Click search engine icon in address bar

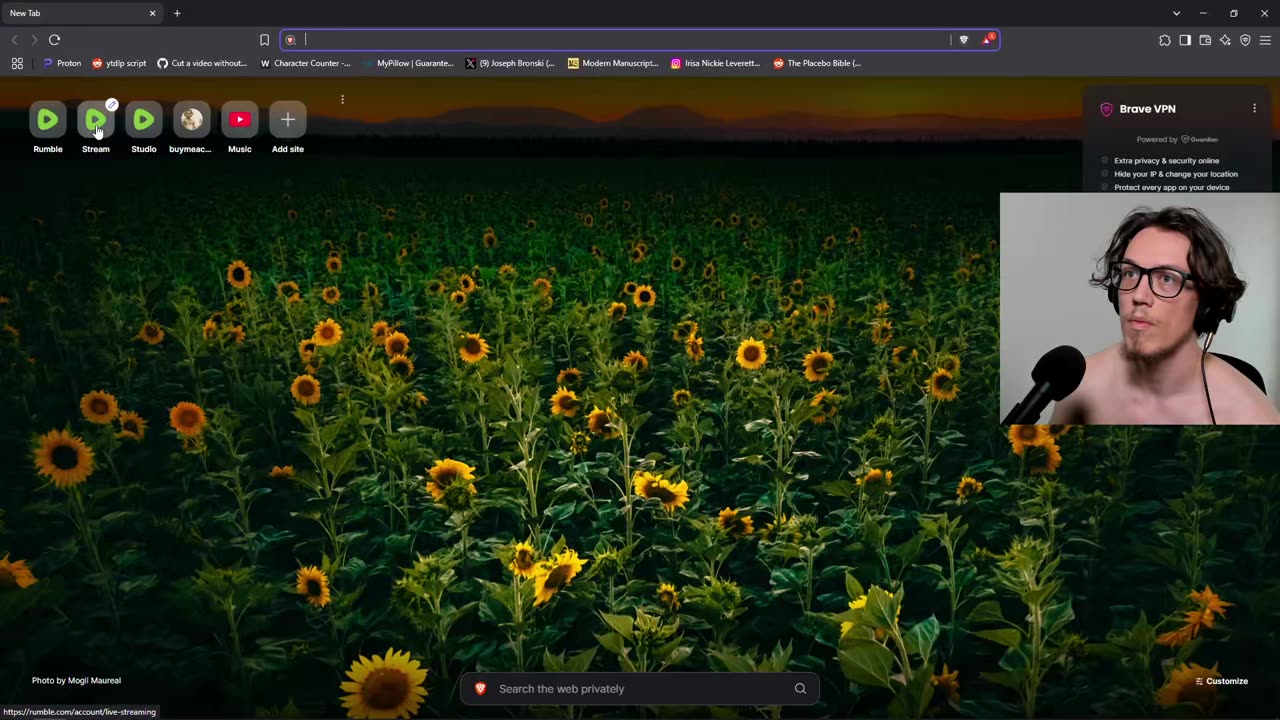[x=291, y=40]
